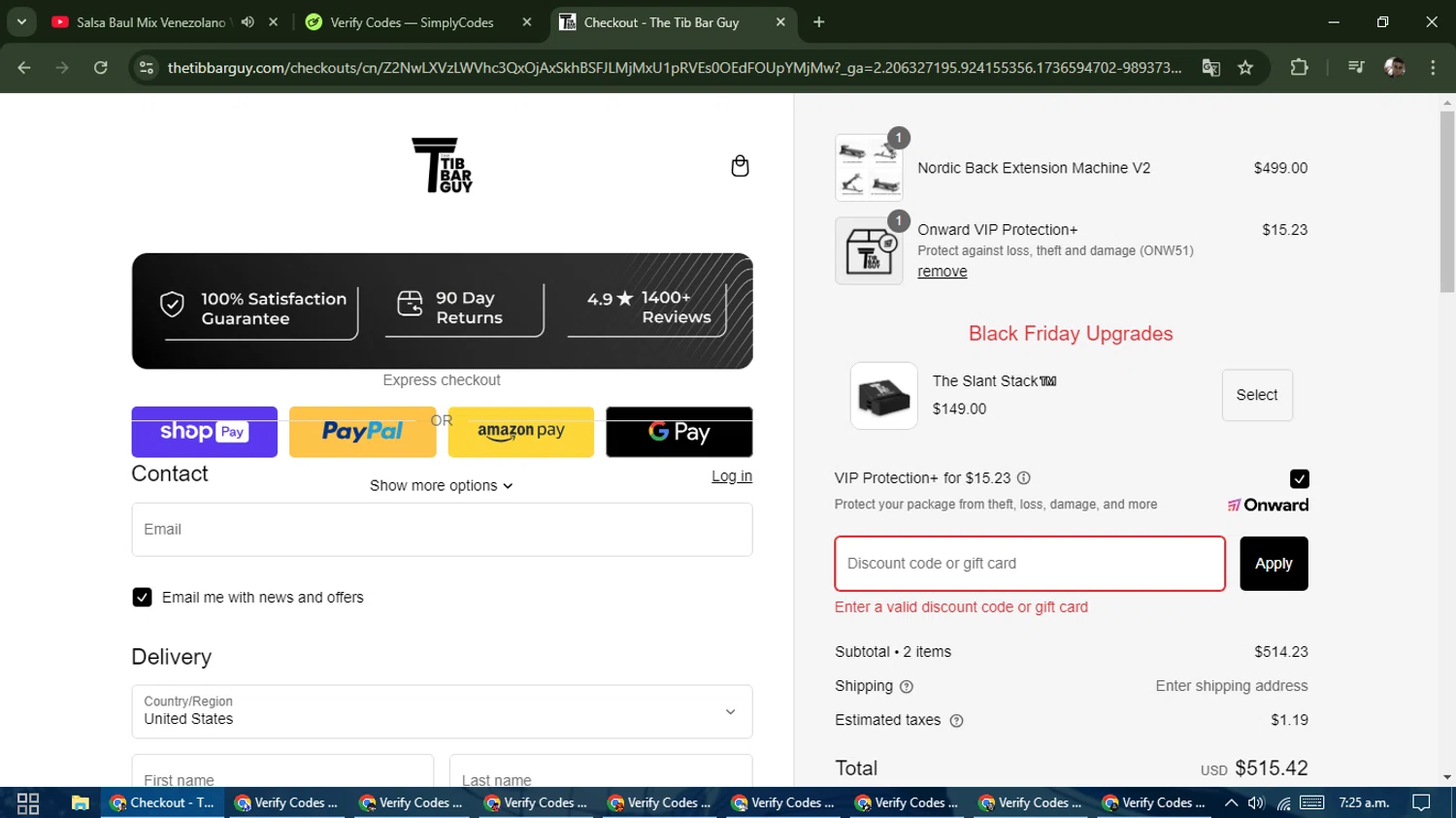1456x818 pixels.
Task: Close the Salsa Baul Mix tab
Action: [274, 22]
